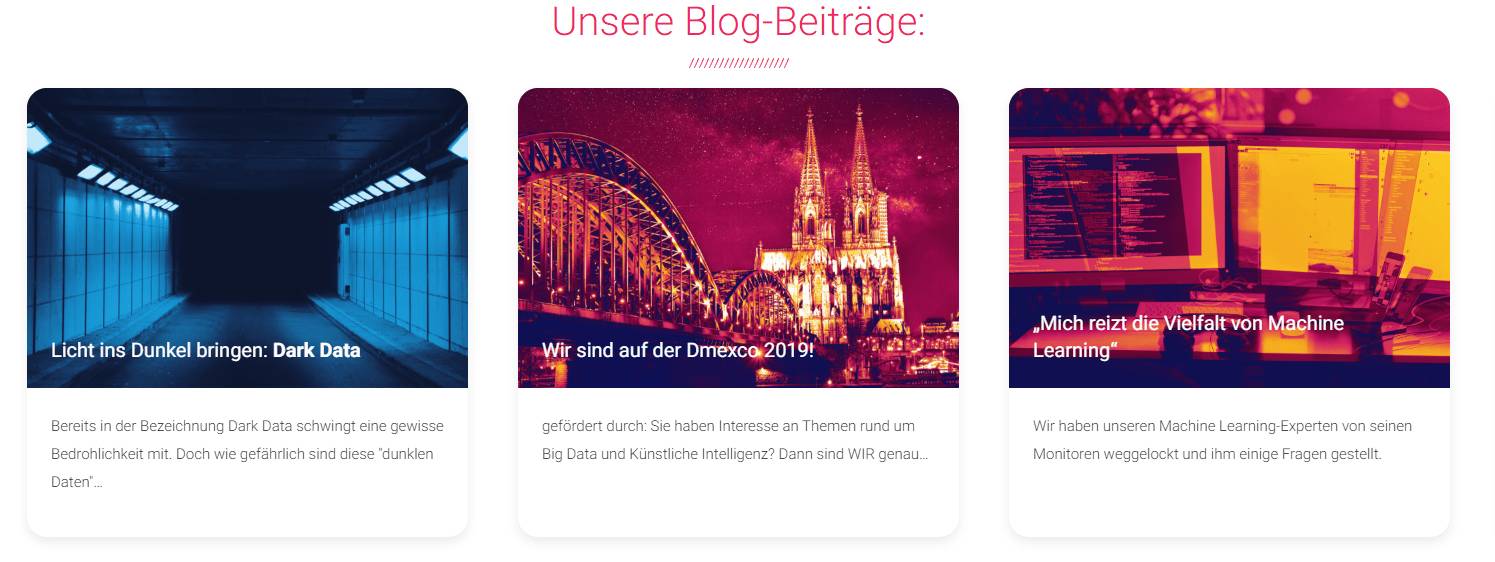
Task: Click title 'Wir sind auf der Dmexco 2019!'
Action: [678, 351]
